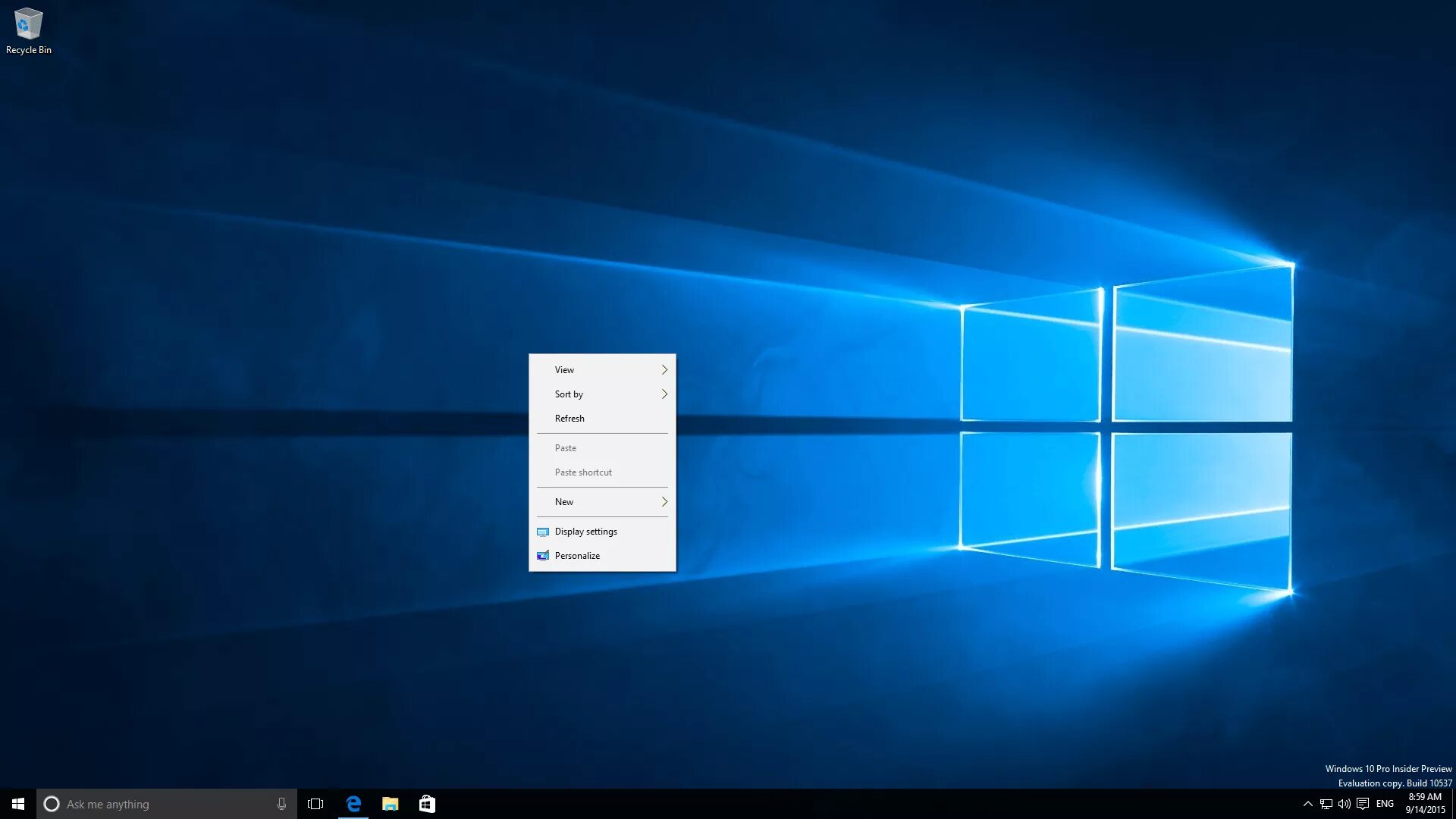Expand the View submenu

[x=602, y=369]
